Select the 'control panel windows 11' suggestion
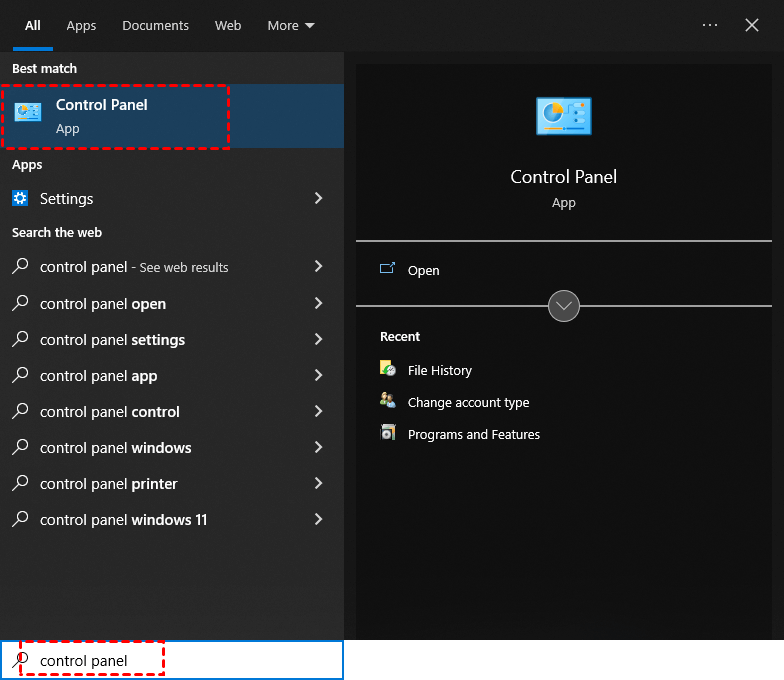The height and width of the screenshot is (680, 784). pos(172,520)
